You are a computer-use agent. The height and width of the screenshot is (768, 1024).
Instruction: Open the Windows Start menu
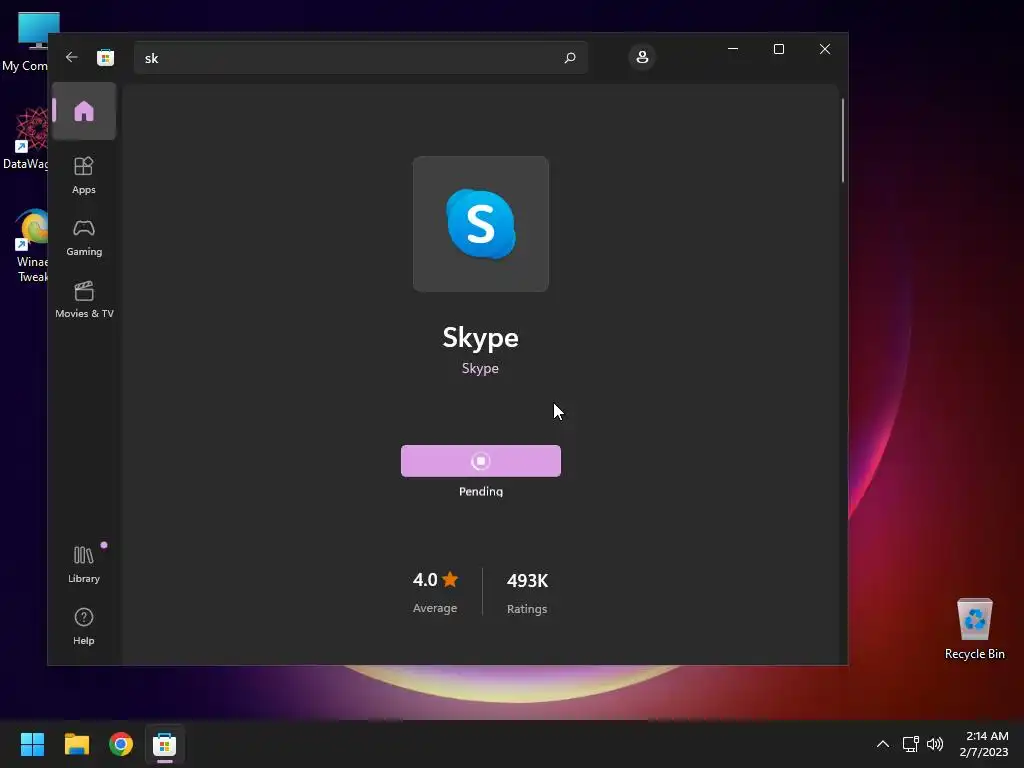pyautogui.click(x=32, y=744)
